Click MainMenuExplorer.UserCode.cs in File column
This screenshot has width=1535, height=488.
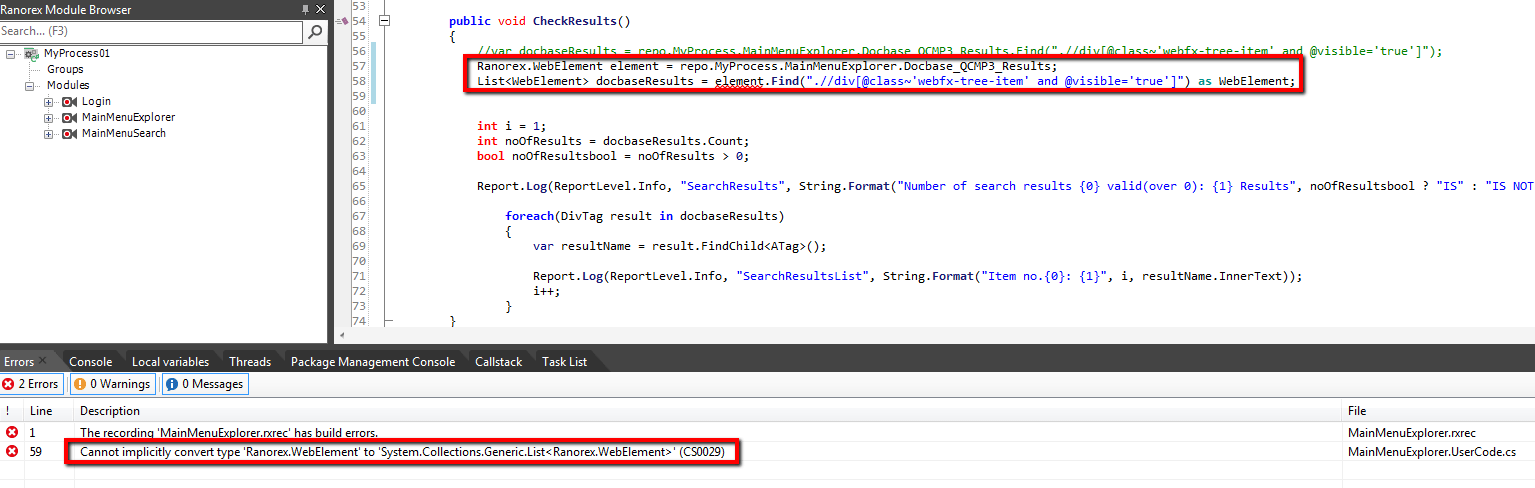(1432, 452)
